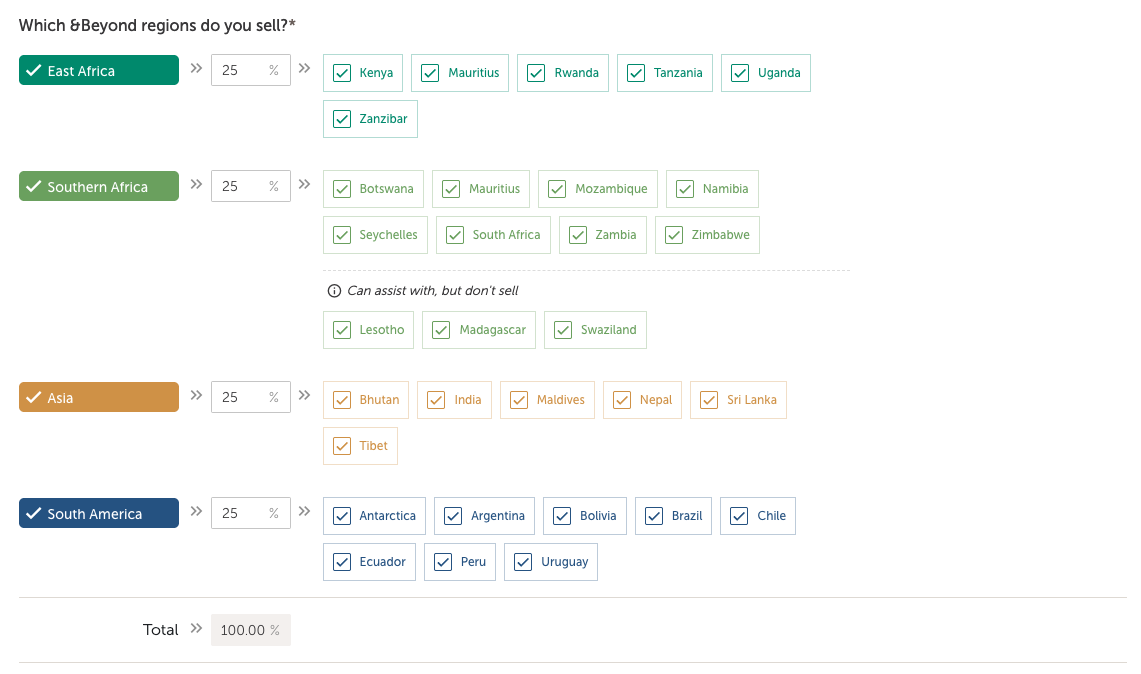Uncheck the Botswana checkbox
The height and width of the screenshot is (674, 1141).
[x=342, y=189]
